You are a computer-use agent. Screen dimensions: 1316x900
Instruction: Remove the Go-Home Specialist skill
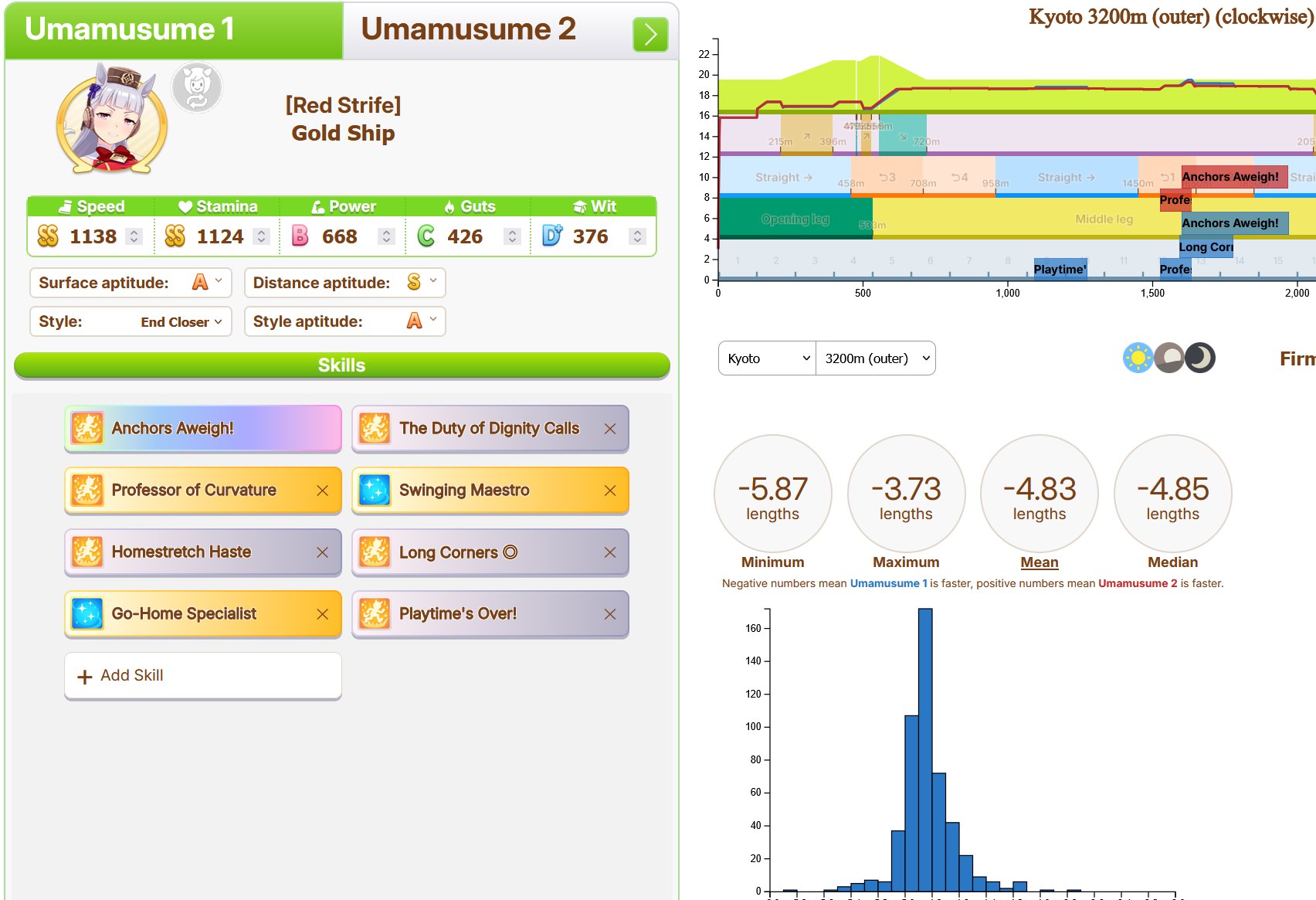(323, 614)
